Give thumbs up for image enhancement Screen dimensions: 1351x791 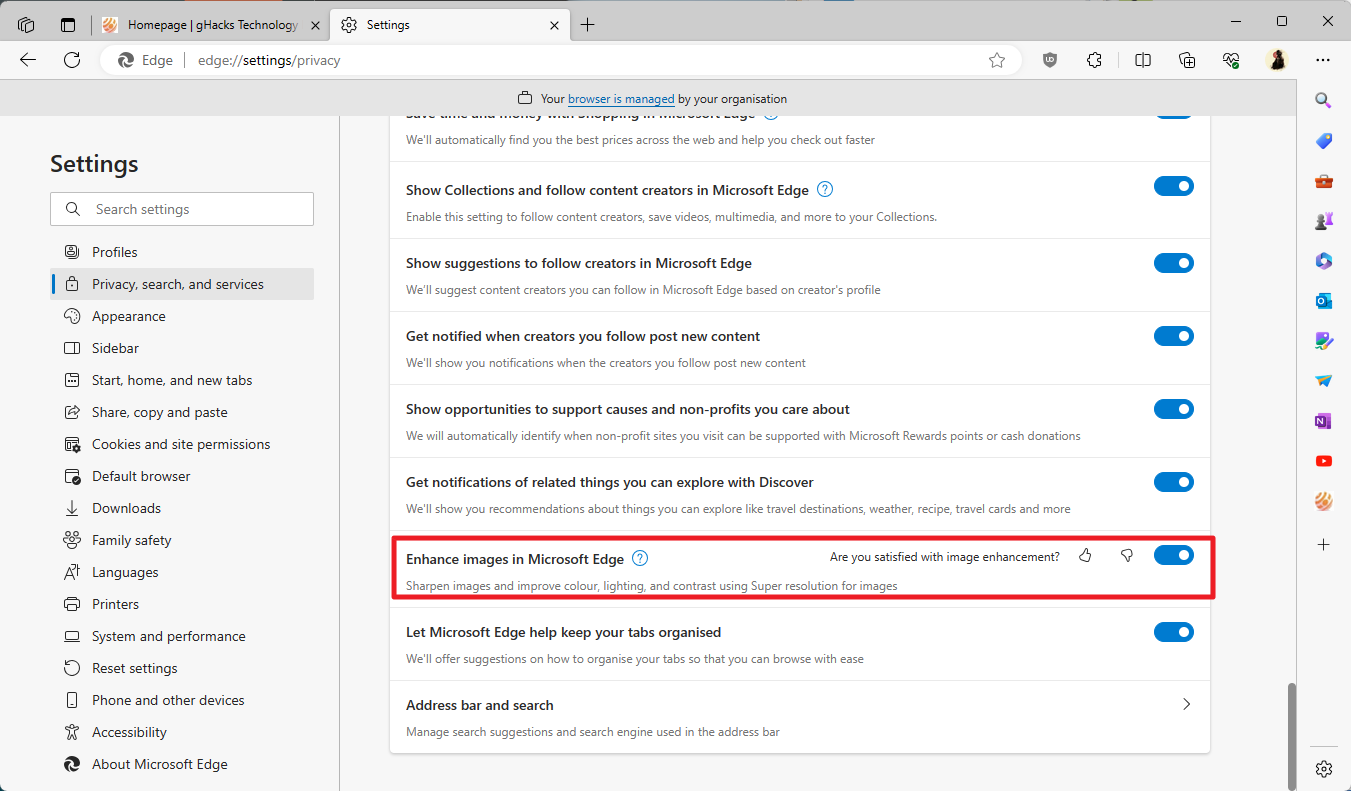tap(1085, 556)
